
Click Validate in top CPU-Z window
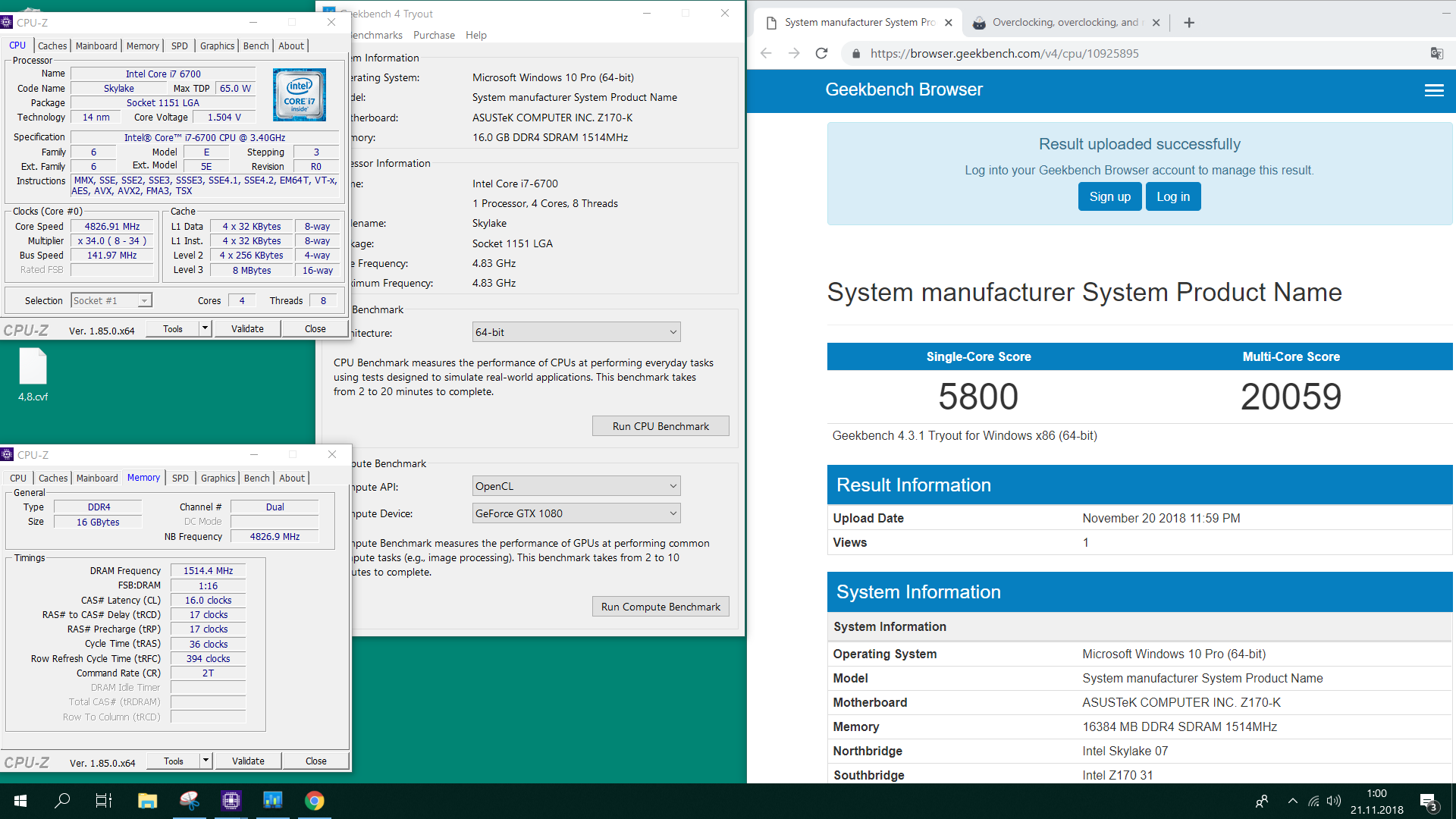(x=247, y=328)
